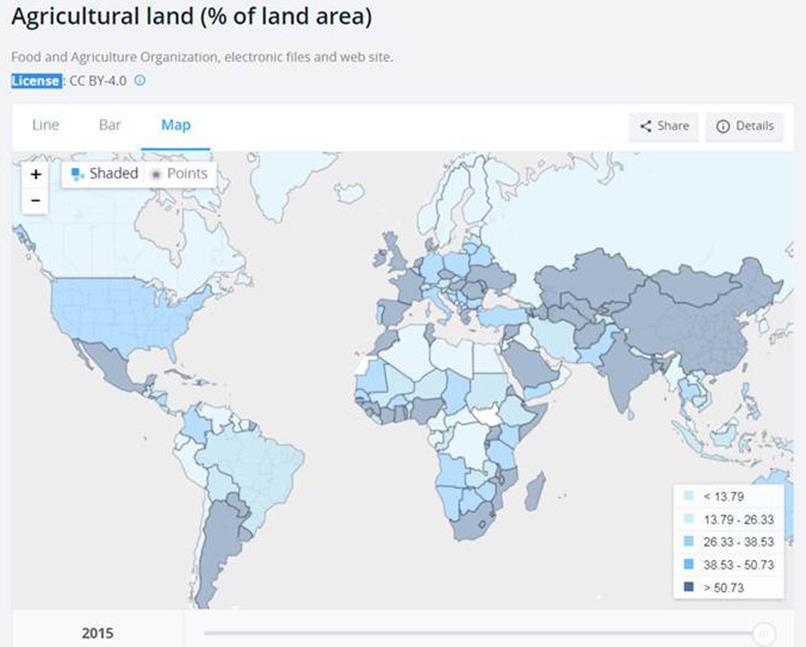Click the '38.53 - 50.73' legend swatch
This screenshot has width=806, height=647.
coord(688,564)
